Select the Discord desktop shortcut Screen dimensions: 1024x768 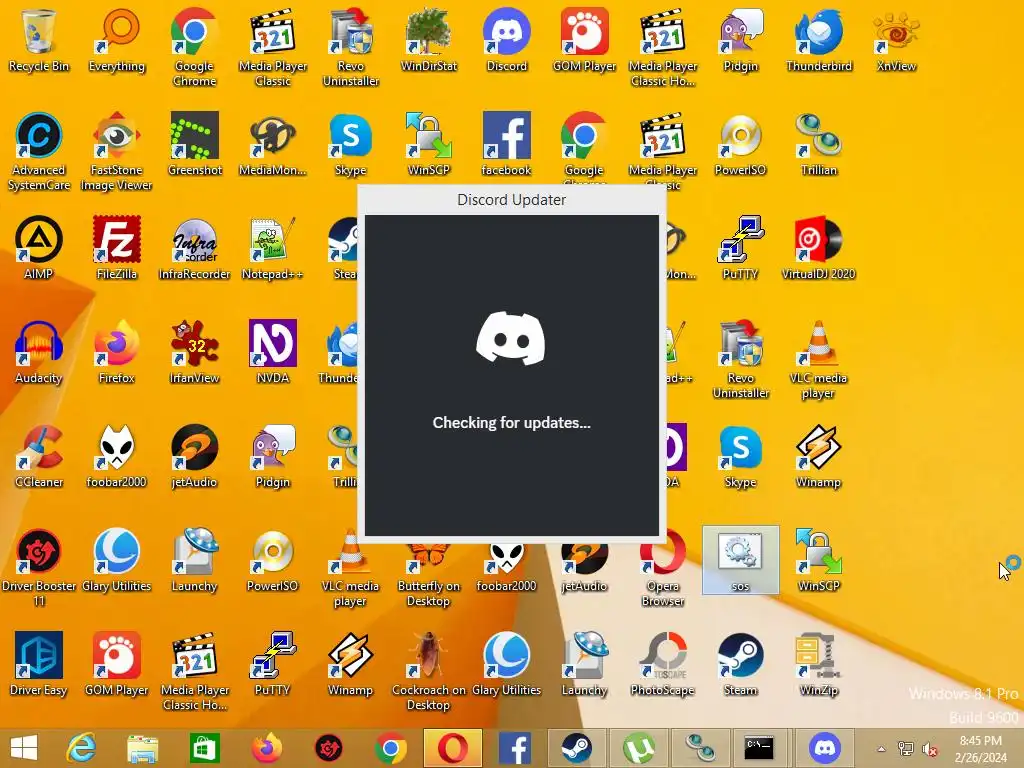click(506, 40)
